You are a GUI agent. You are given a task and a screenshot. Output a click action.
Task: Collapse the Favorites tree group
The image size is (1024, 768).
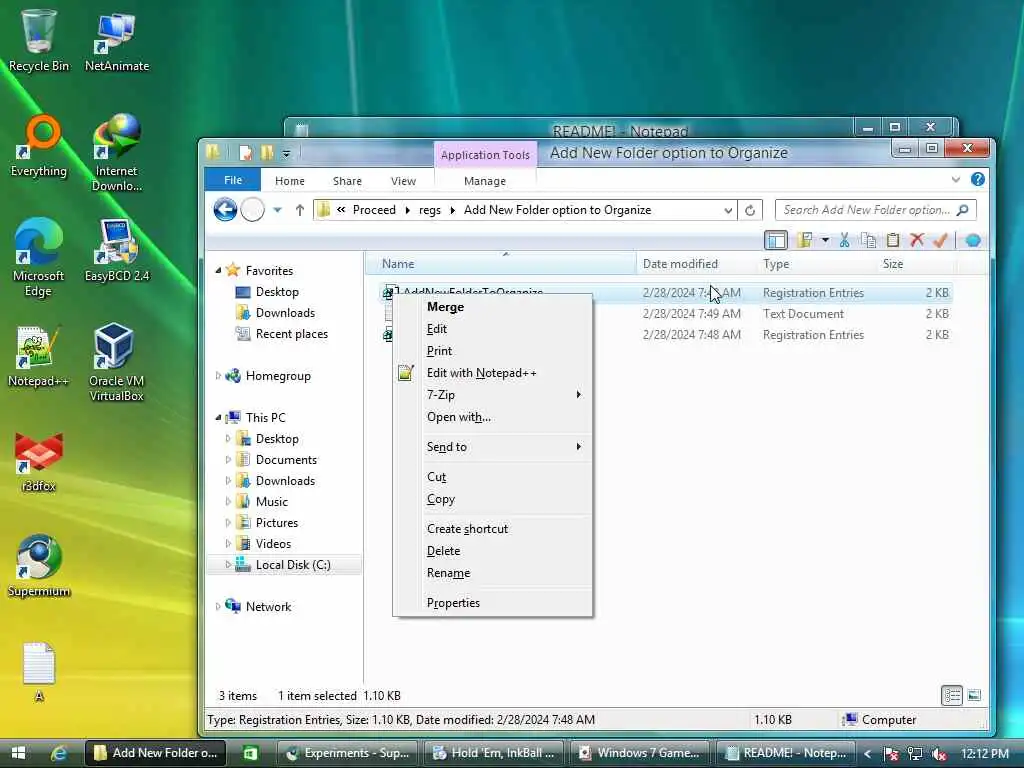[218, 270]
